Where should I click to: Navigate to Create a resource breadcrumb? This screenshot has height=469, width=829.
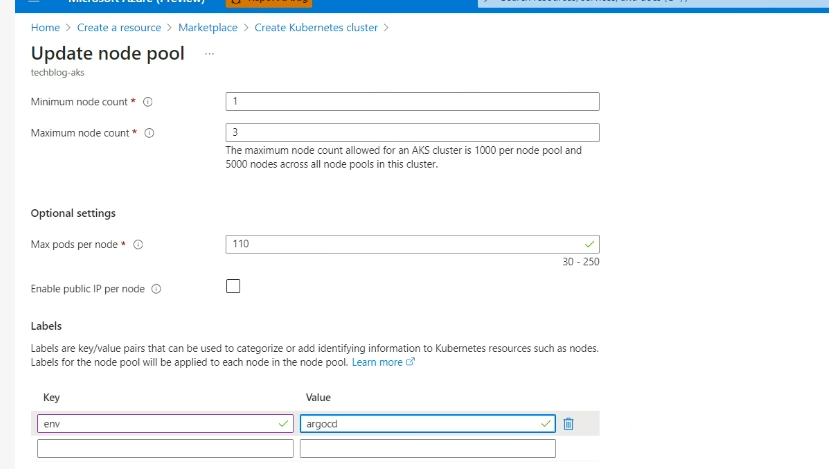pos(119,28)
